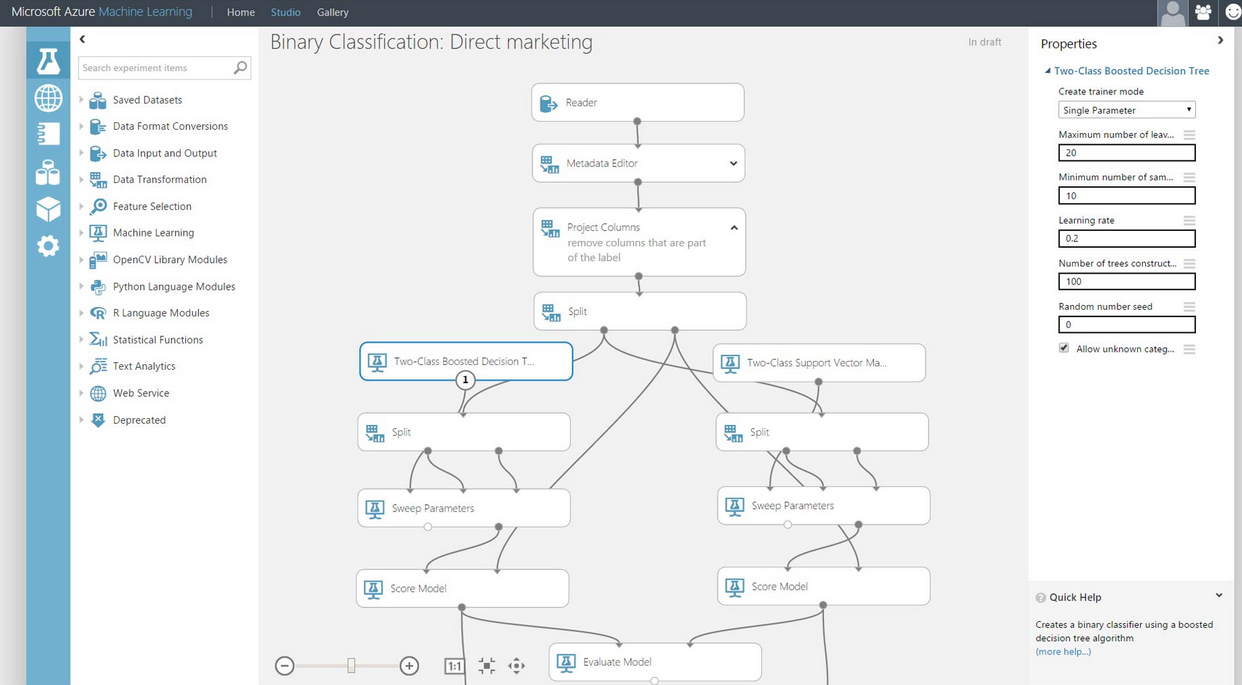The height and width of the screenshot is (685, 1242).
Task: Reset zoom with the 1:1 button
Action: pos(454,666)
